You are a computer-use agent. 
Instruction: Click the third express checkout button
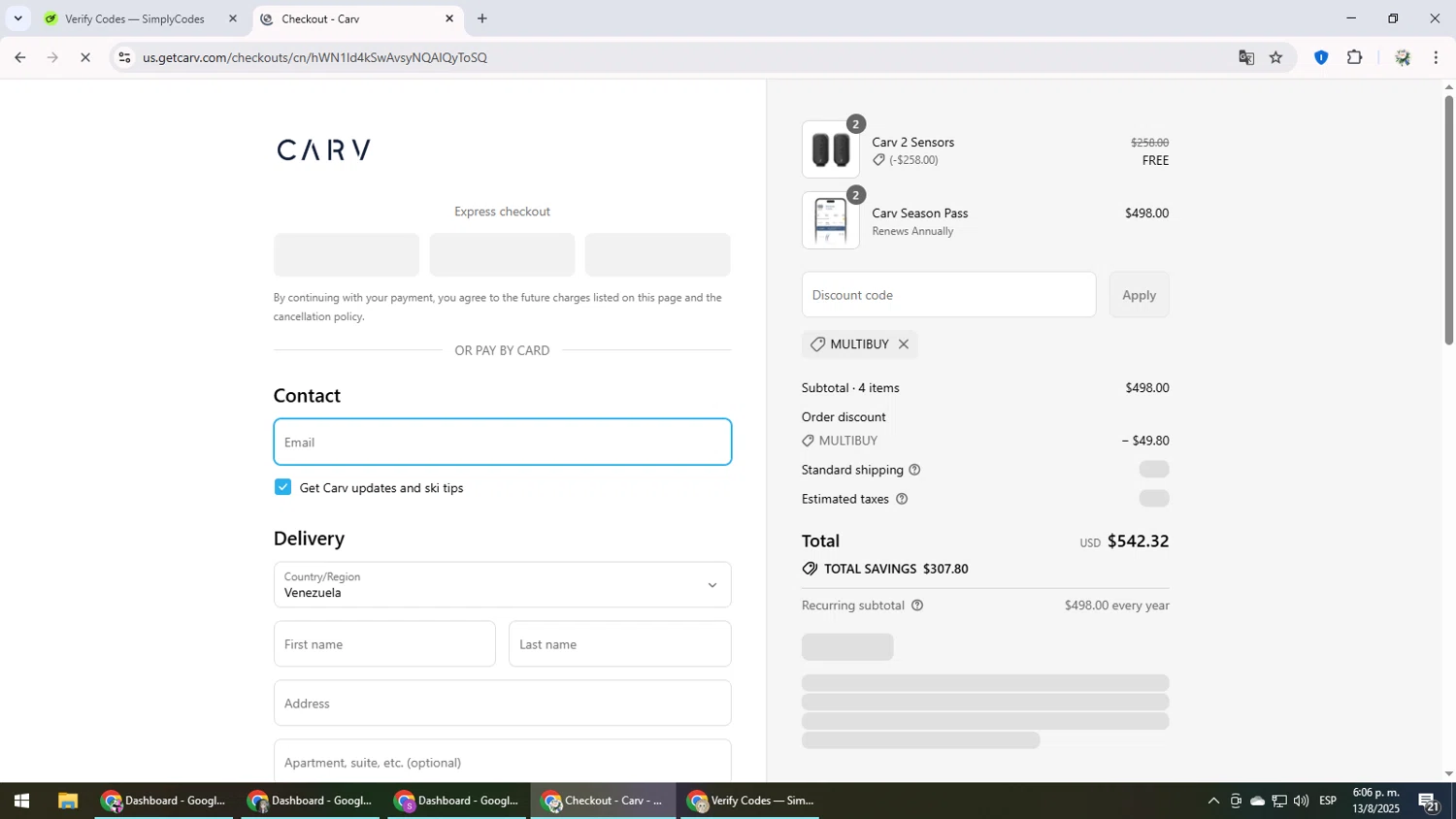(x=658, y=255)
